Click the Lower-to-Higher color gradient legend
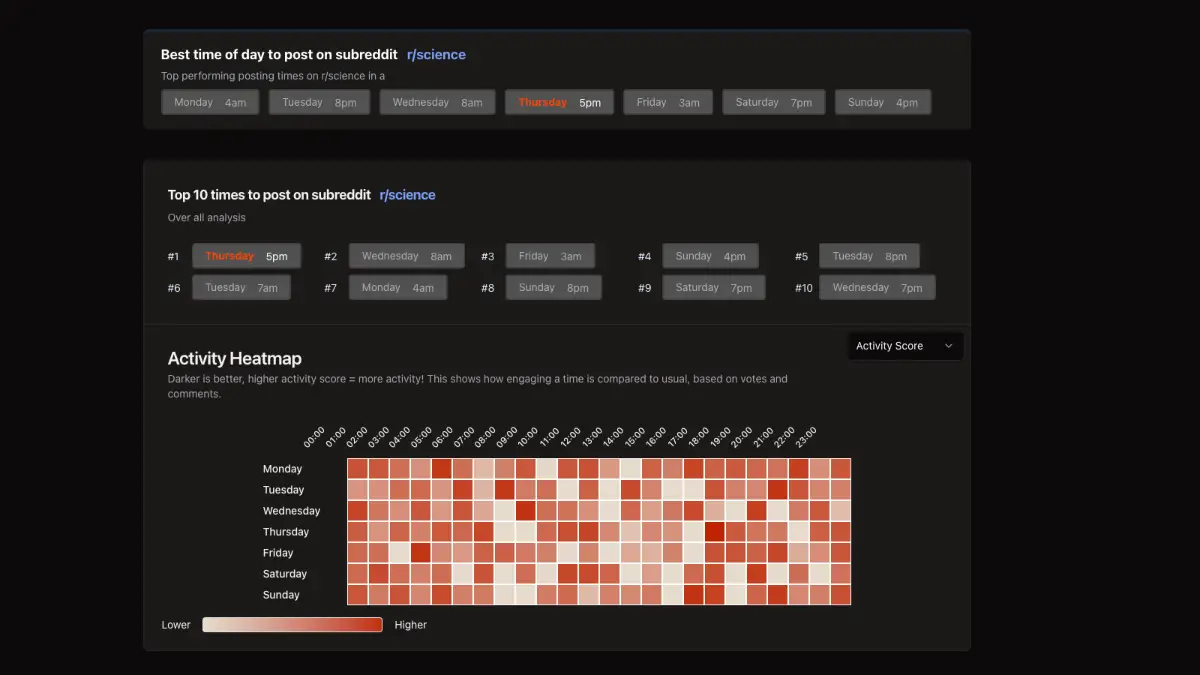 click(292, 625)
